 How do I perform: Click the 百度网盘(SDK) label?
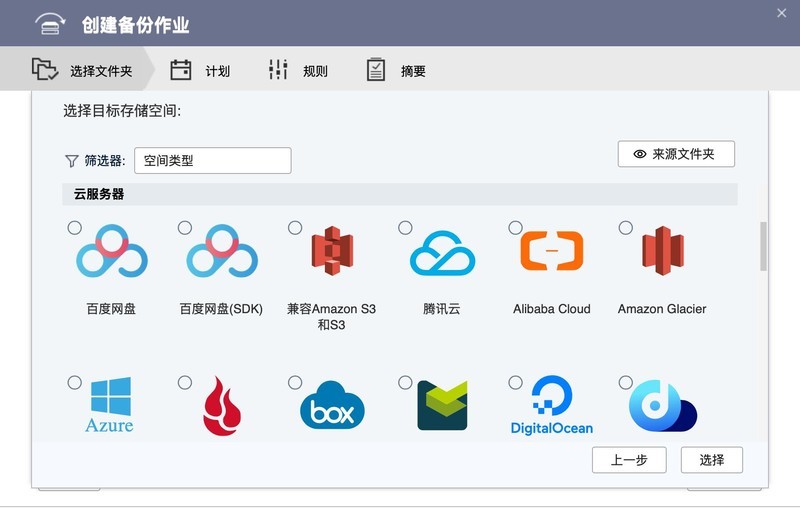221,309
